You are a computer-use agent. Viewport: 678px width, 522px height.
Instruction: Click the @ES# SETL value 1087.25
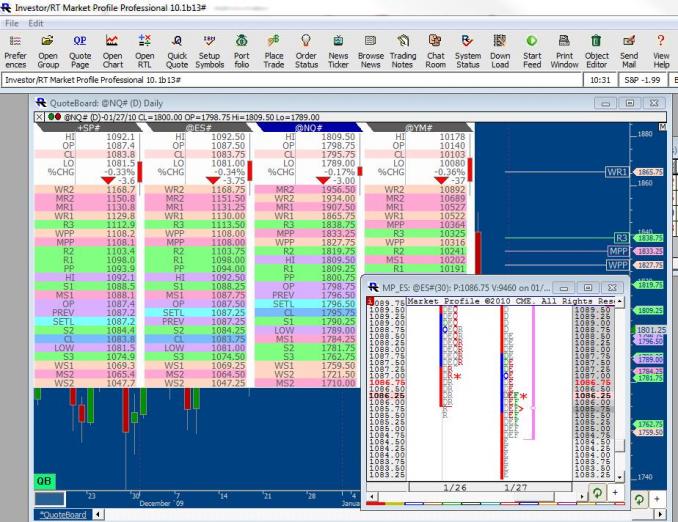[228, 312]
